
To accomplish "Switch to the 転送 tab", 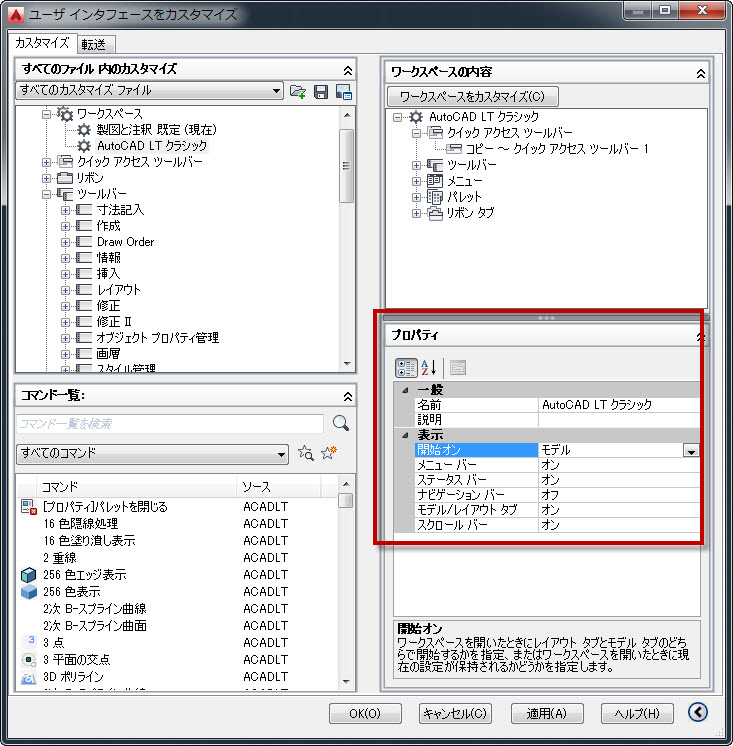I will [94, 45].
